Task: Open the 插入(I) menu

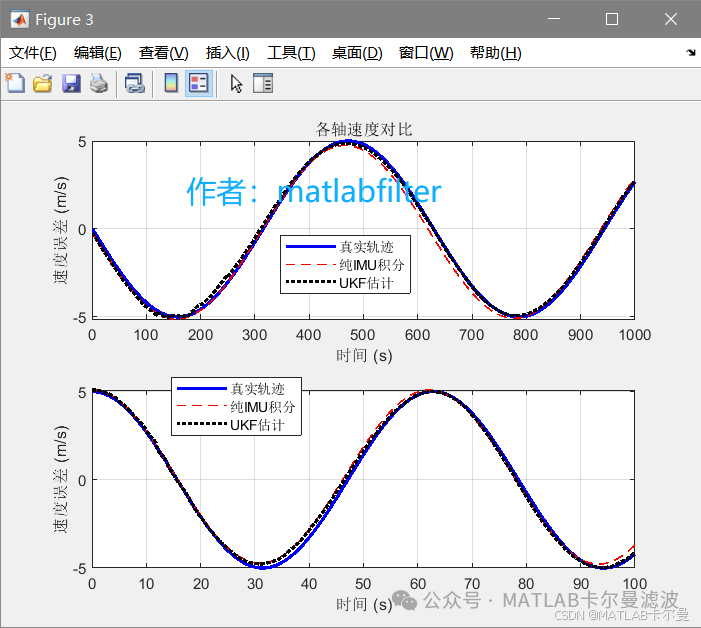Action: point(228,53)
